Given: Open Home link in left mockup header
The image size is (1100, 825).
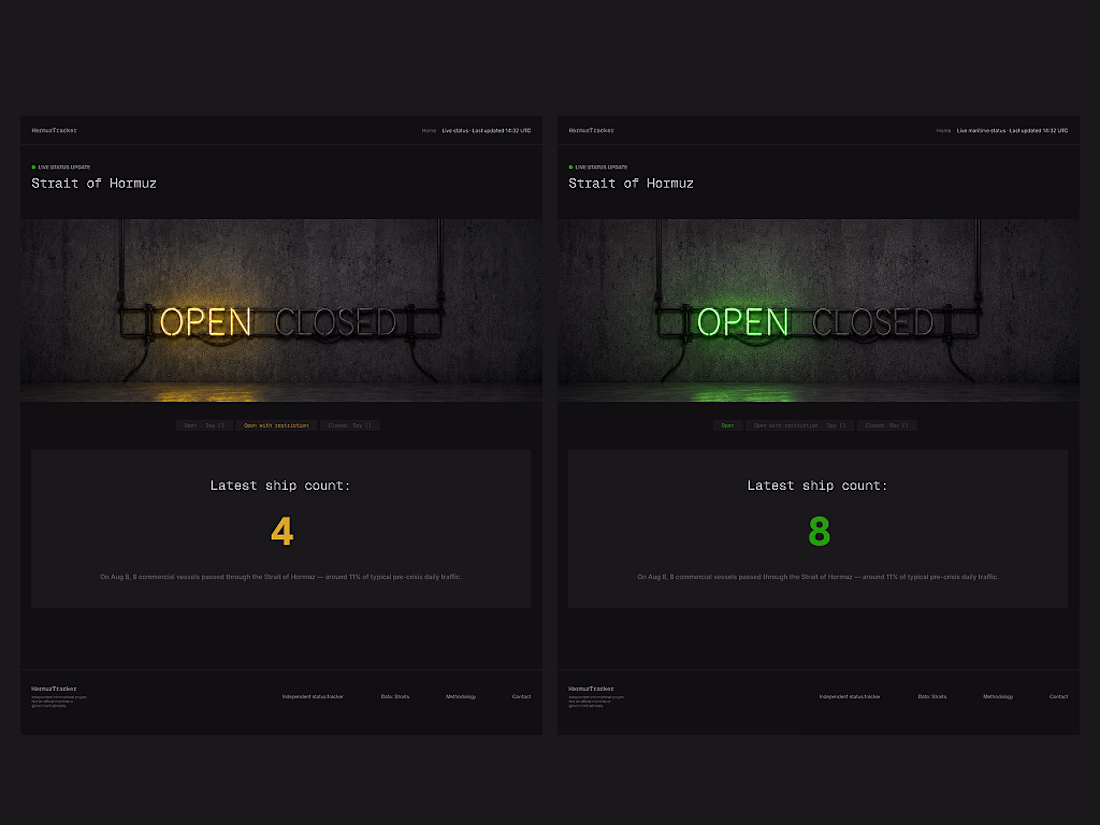Looking at the screenshot, I should click(x=429, y=130).
